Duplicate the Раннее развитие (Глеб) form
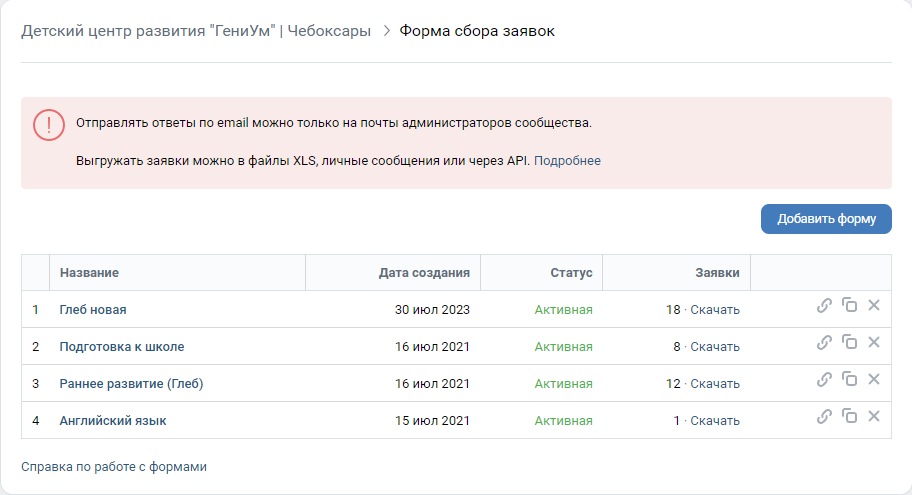This screenshot has height=495, width=912. tap(850, 379)
